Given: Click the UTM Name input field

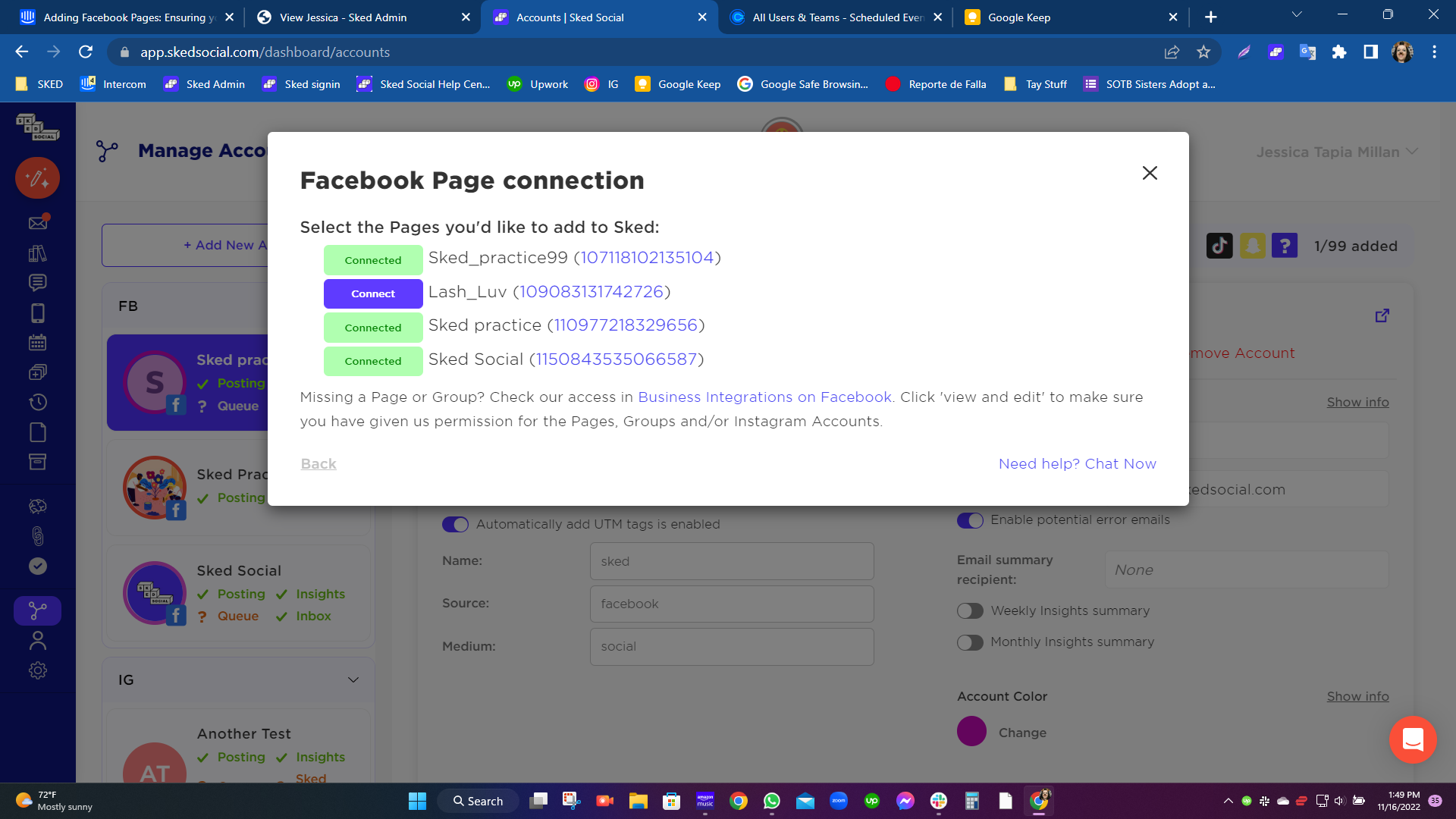Looking at the screenshot, I should point(732,561).
